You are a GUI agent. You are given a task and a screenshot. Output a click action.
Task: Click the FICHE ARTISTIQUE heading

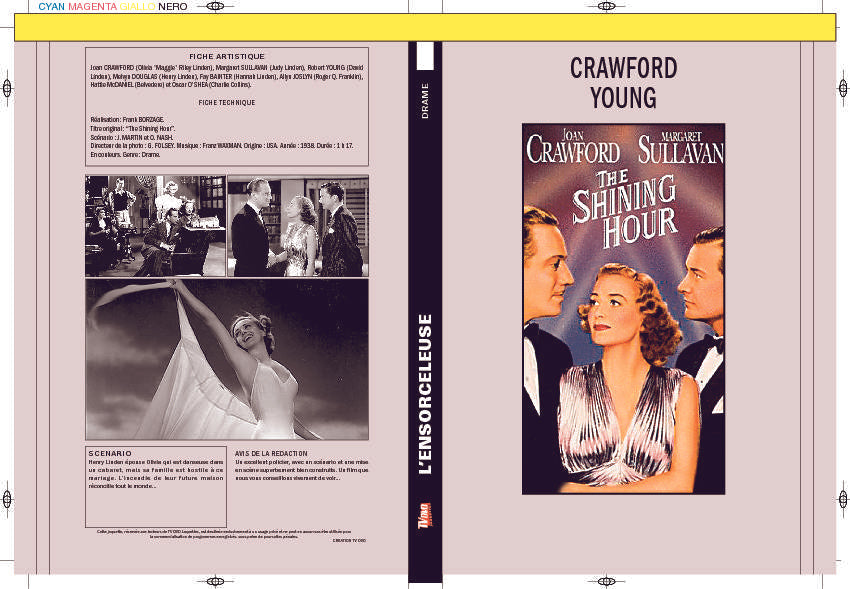pos(227,56)
